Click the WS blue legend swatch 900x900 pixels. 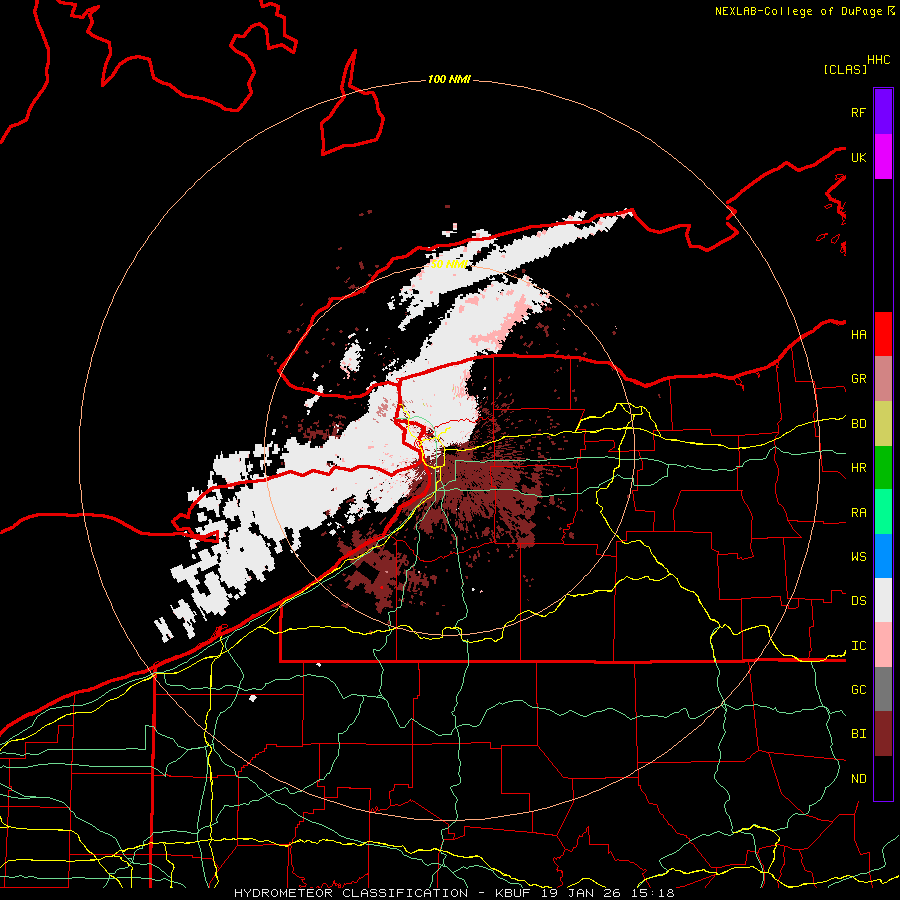pos(883,556)
